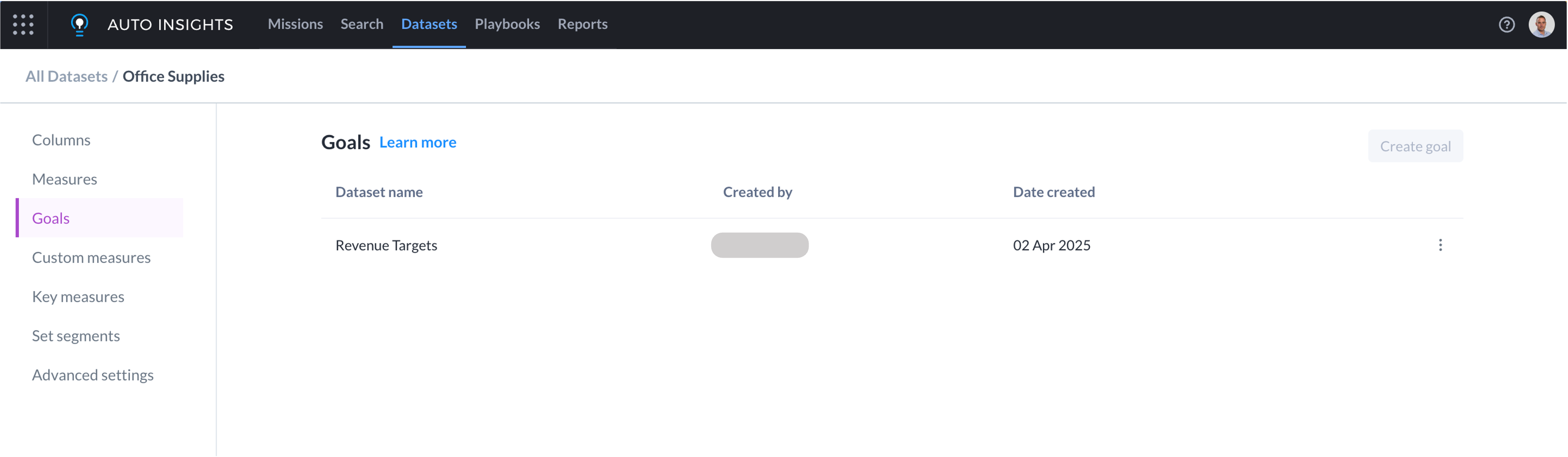Click the Learn more link
The height and width of the screenshot is (457, 1568).
pos(418,142)
